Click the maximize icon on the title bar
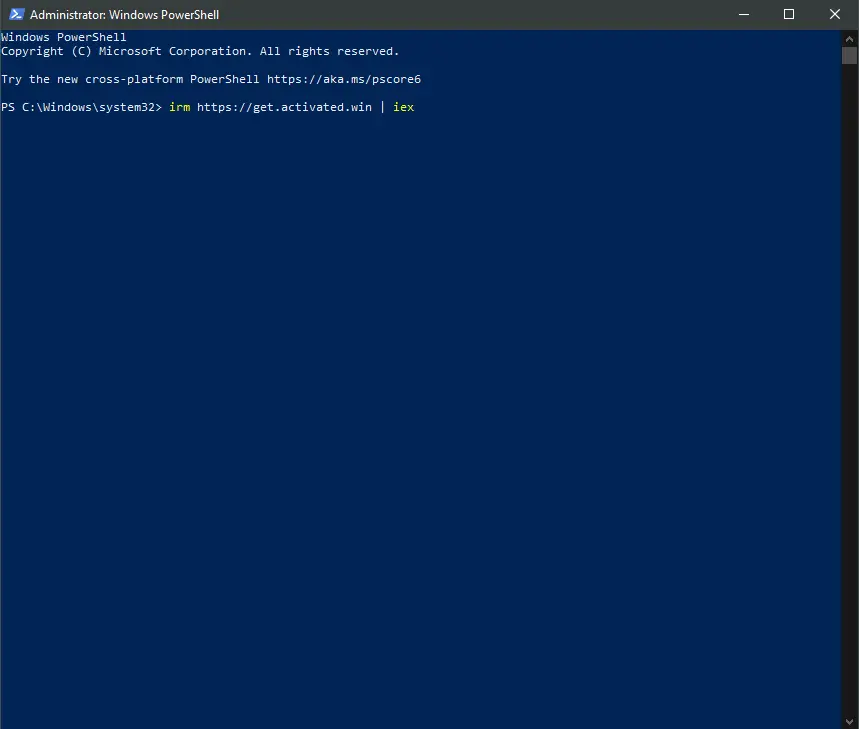Image resolution: width=859 pixels, height=729 pixels. tap(788, 14)
